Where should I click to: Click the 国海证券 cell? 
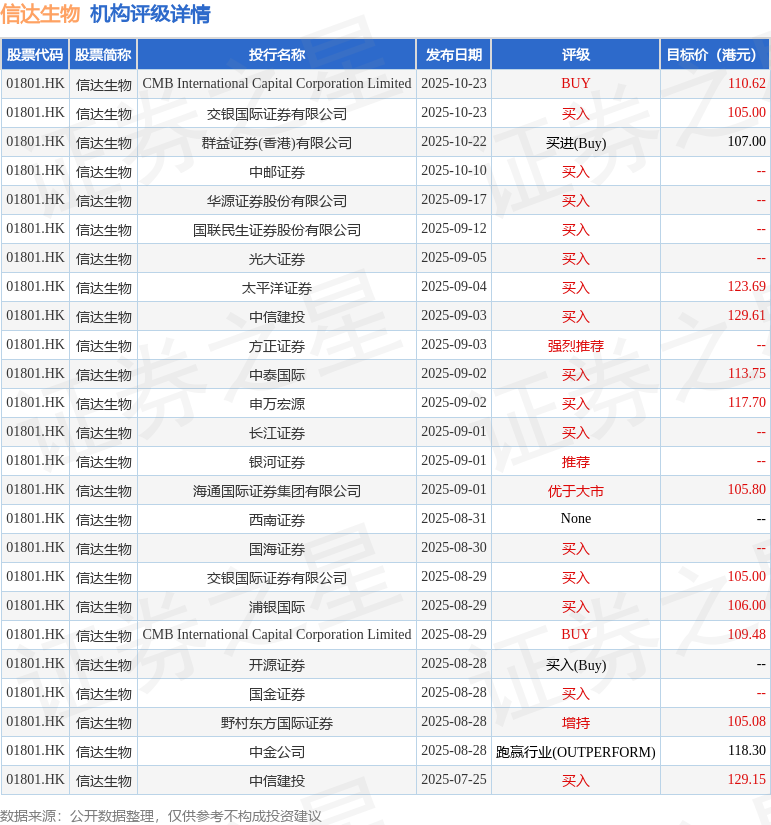(x=277, y=548)
